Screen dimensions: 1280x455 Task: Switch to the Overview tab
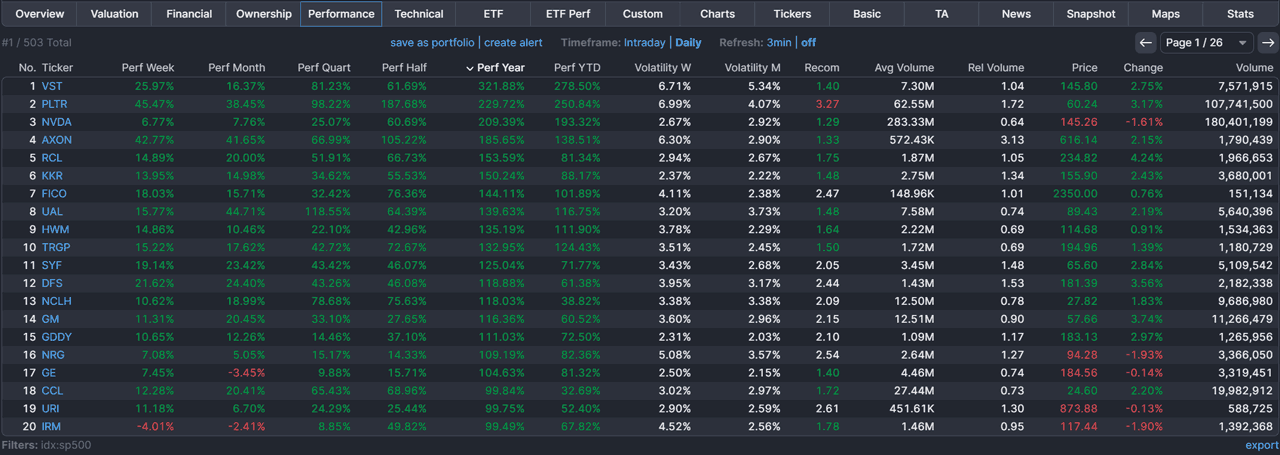39,14
